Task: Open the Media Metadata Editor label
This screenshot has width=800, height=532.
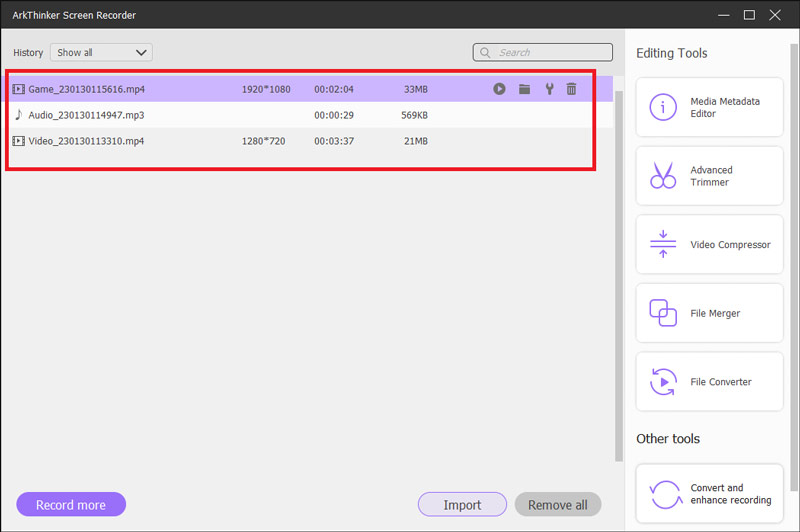Action: [x=725, y=108]
